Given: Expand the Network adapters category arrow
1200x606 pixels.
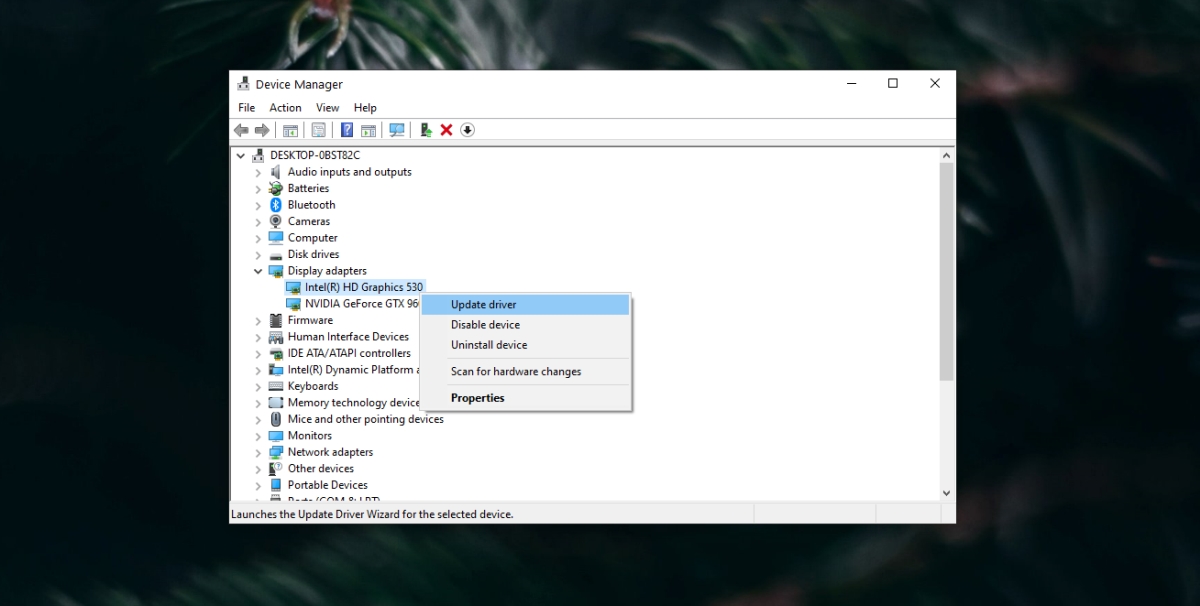Looking at the screenshot, I should pyautogui.click(x=258, y=452).
